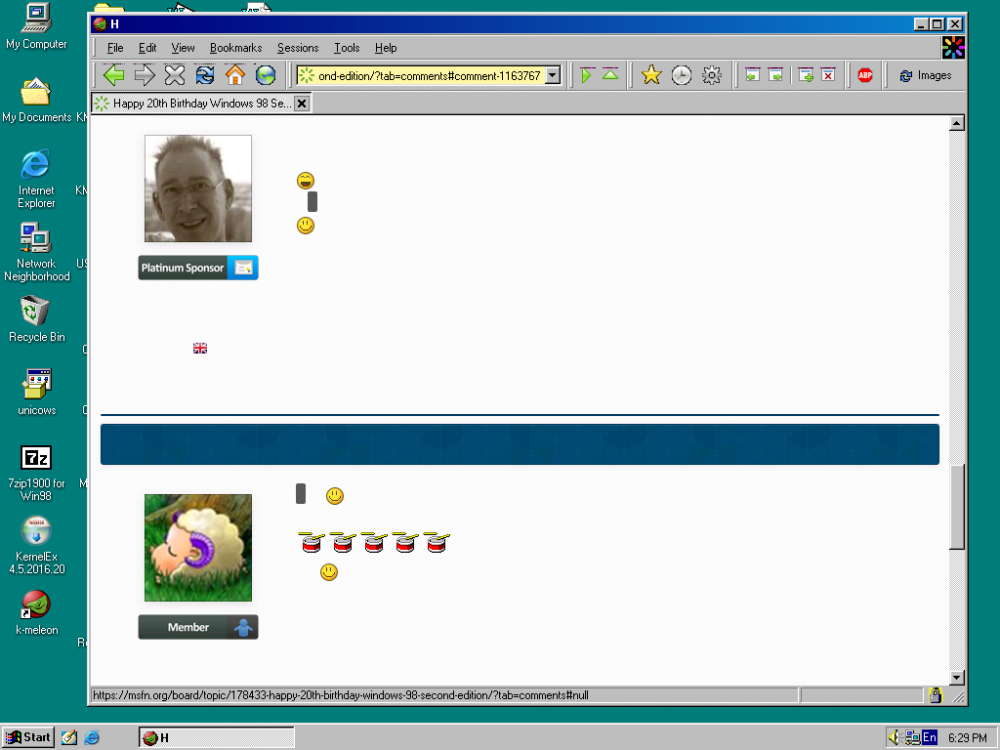Viewport: 1000px width, 750px height.
Task: Open Preferences with the gear icon
Action: [x=710, y=74]
